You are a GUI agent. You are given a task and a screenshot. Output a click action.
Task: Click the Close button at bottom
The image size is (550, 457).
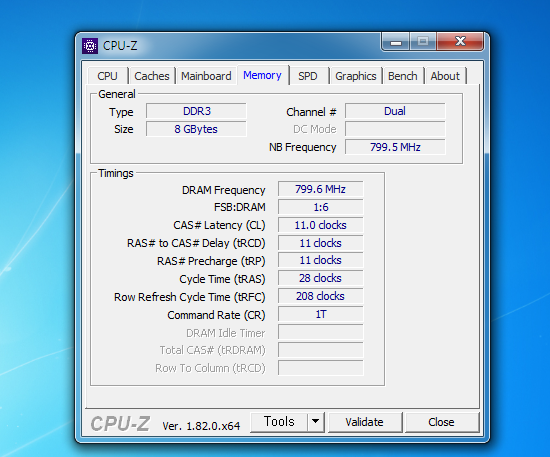pyautogui.click(x=442, y=422)
